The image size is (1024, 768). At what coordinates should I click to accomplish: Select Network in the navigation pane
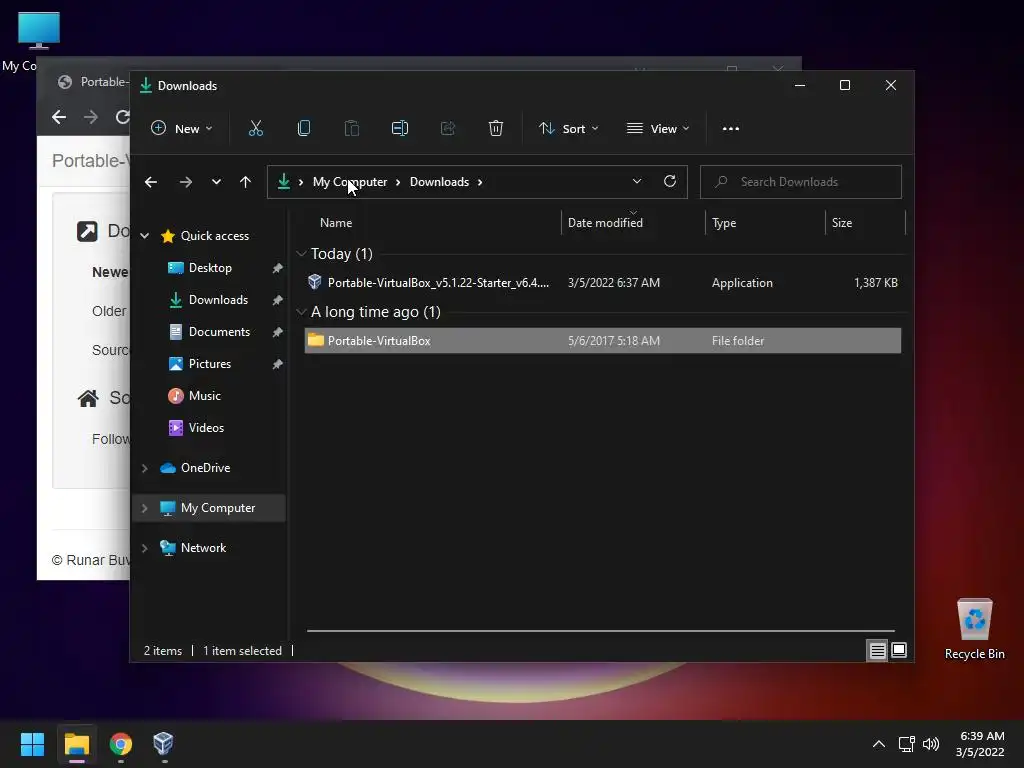tap(203, 548)
